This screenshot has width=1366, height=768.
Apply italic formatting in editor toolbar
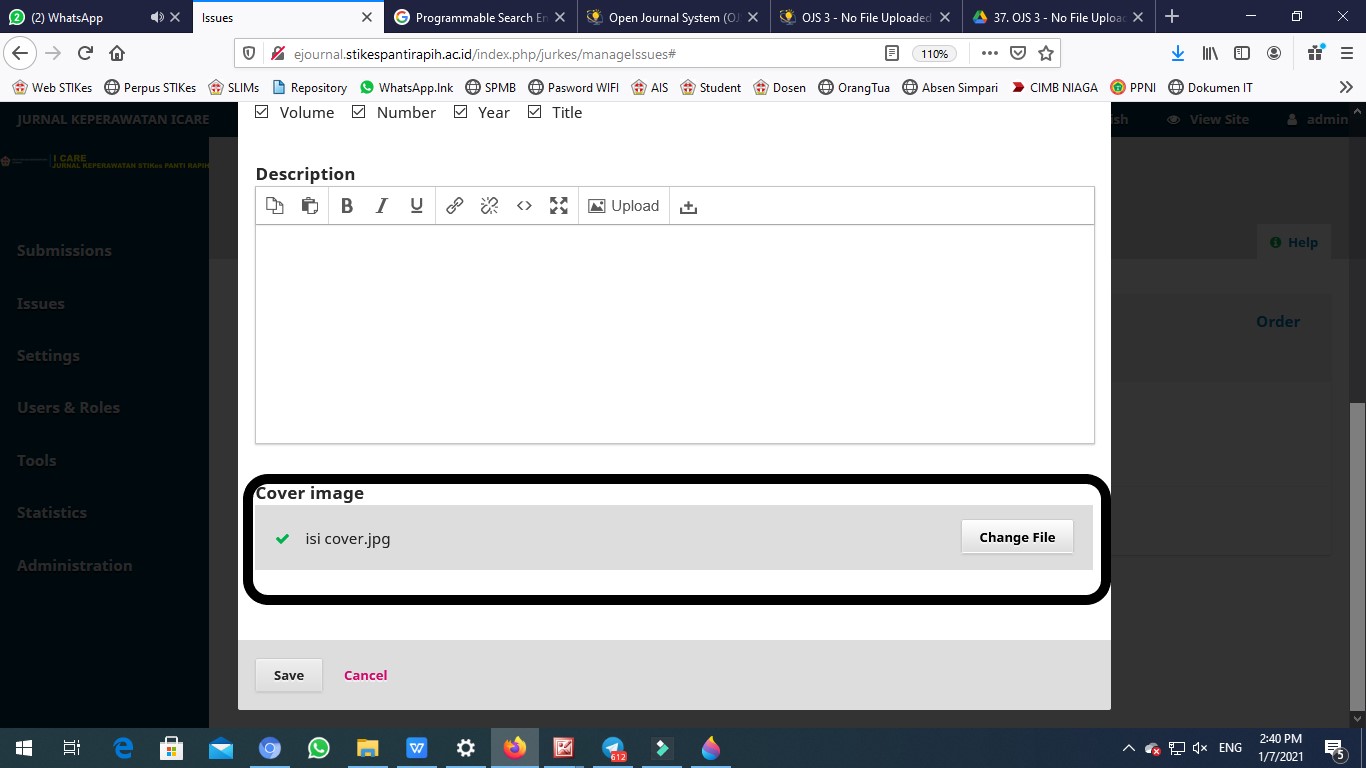pos(381,206)
